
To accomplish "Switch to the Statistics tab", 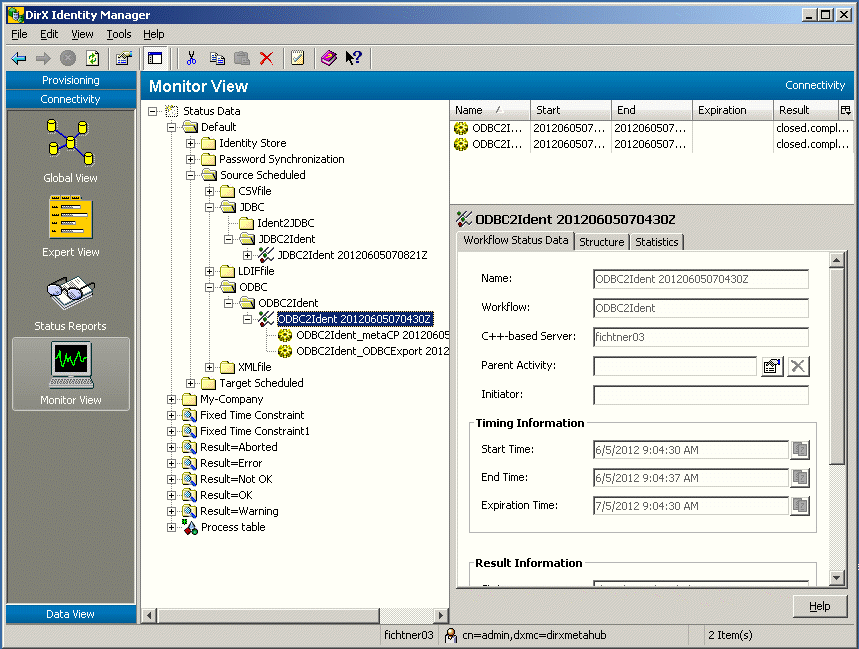I will coord(656,242).
